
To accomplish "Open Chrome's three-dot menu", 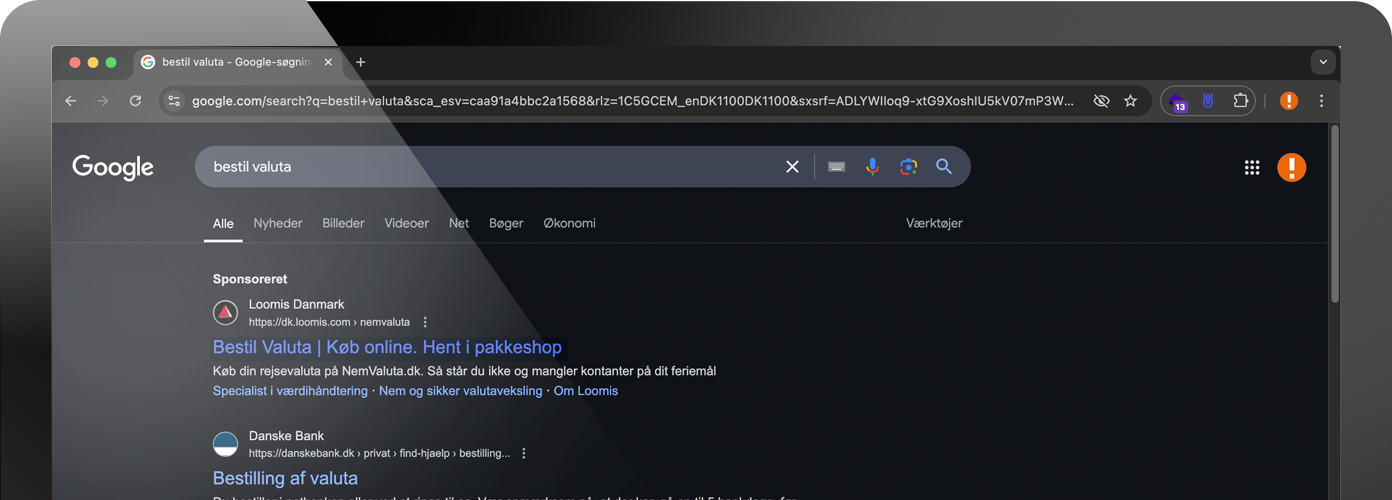I will coord(1321,101).
